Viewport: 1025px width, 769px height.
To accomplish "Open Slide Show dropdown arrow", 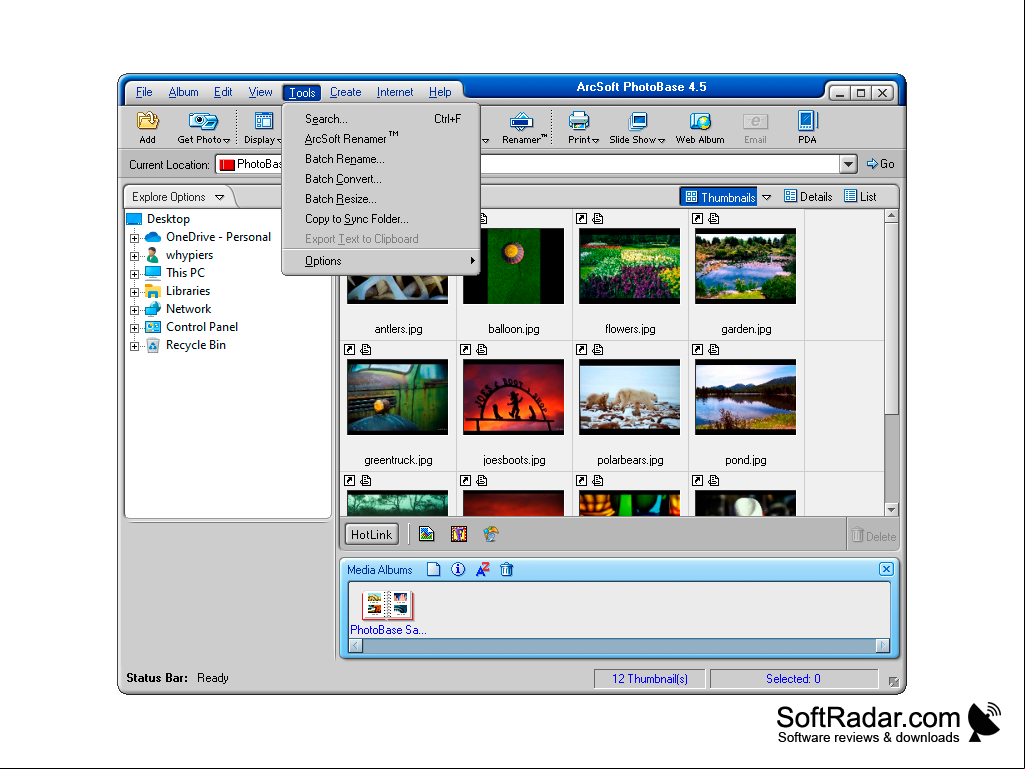I will click(662, 141).
